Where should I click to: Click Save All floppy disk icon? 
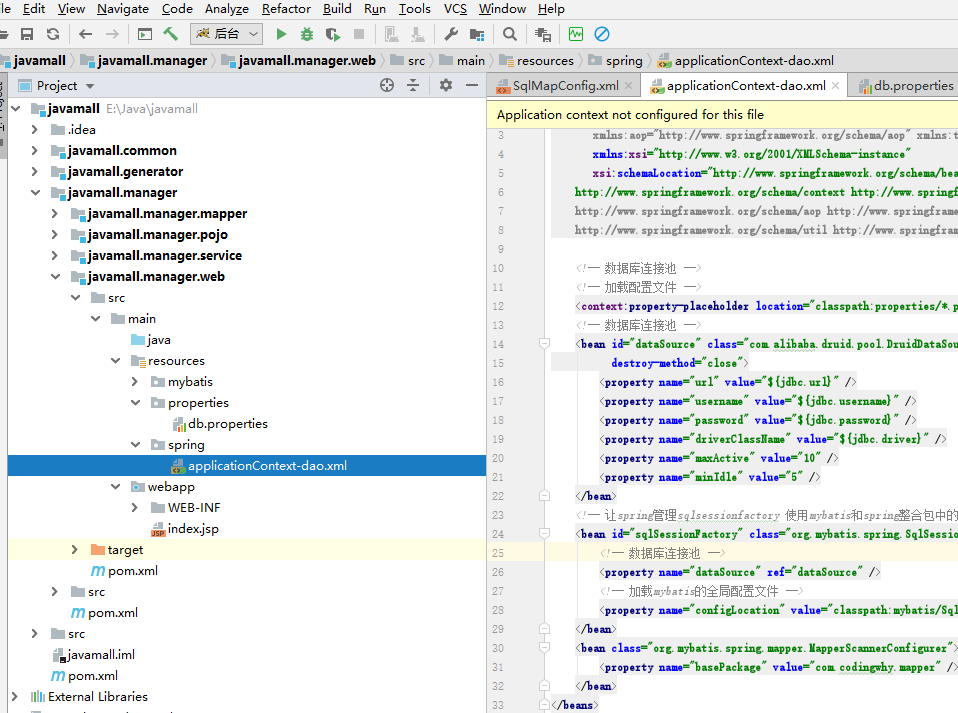[27, 34]
